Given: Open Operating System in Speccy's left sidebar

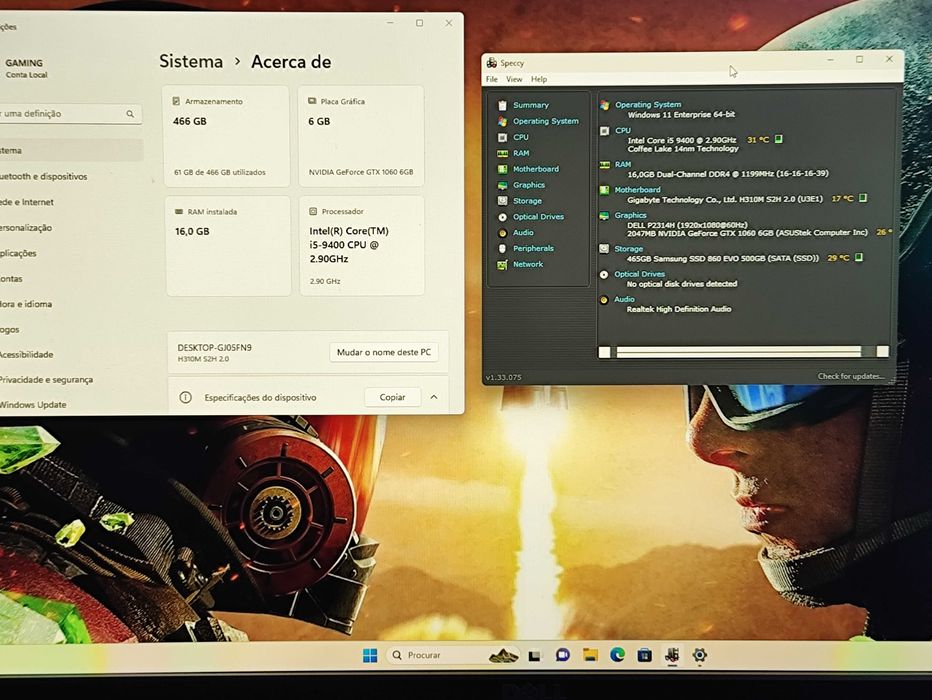Looking at the screenshot, I should click(546, 121).
